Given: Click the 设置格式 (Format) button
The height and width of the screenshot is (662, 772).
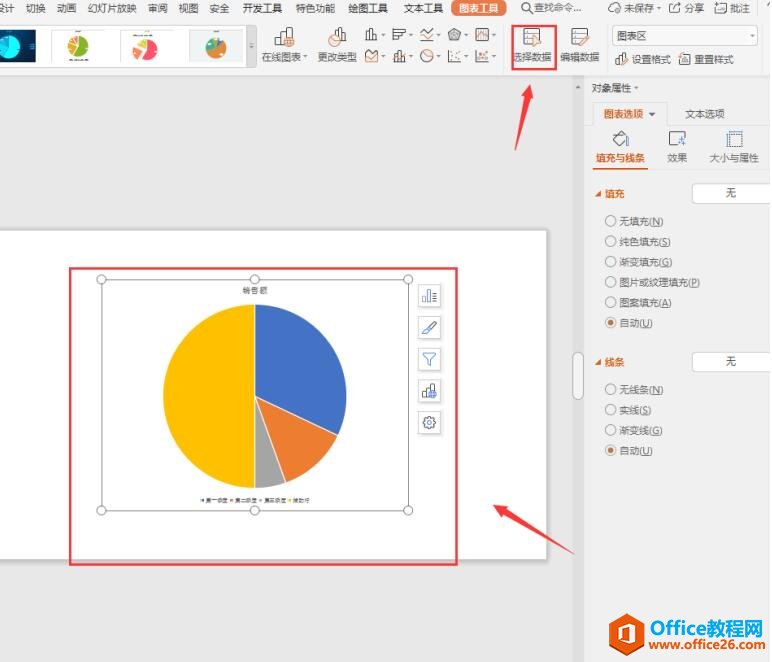Looking at the screenshot, I should coord(643,60).
